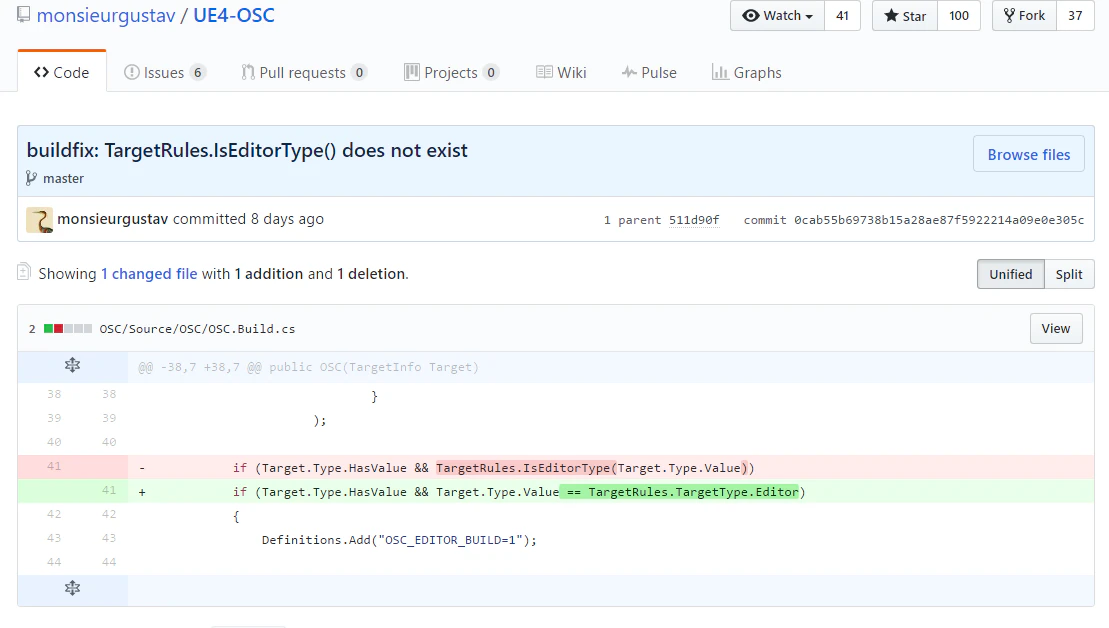Viewport: 1109px width, 628px height.
Task: Click the repository book icon
Action: [x=24, y=14]
